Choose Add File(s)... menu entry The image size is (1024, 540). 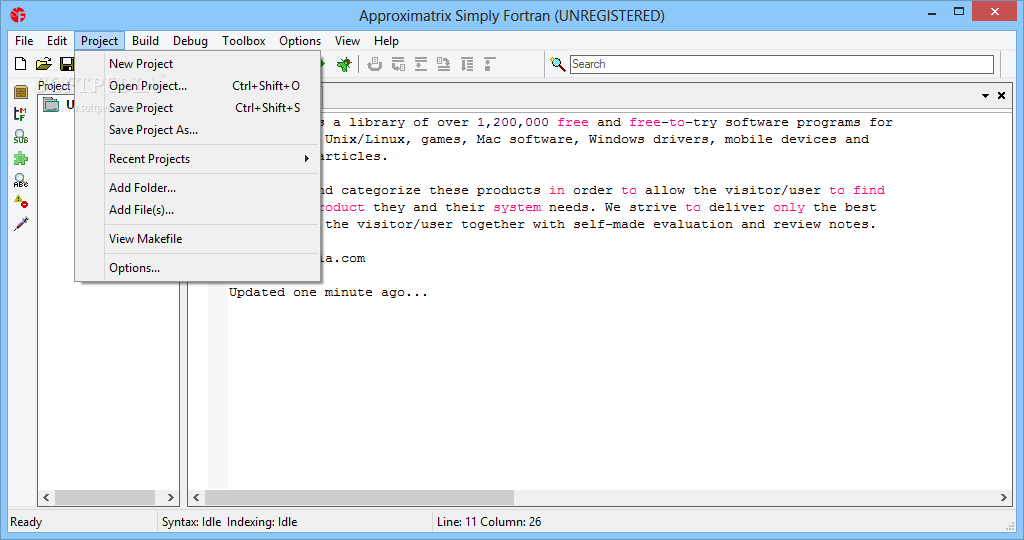pyautogui.click(x=197, y=210)
